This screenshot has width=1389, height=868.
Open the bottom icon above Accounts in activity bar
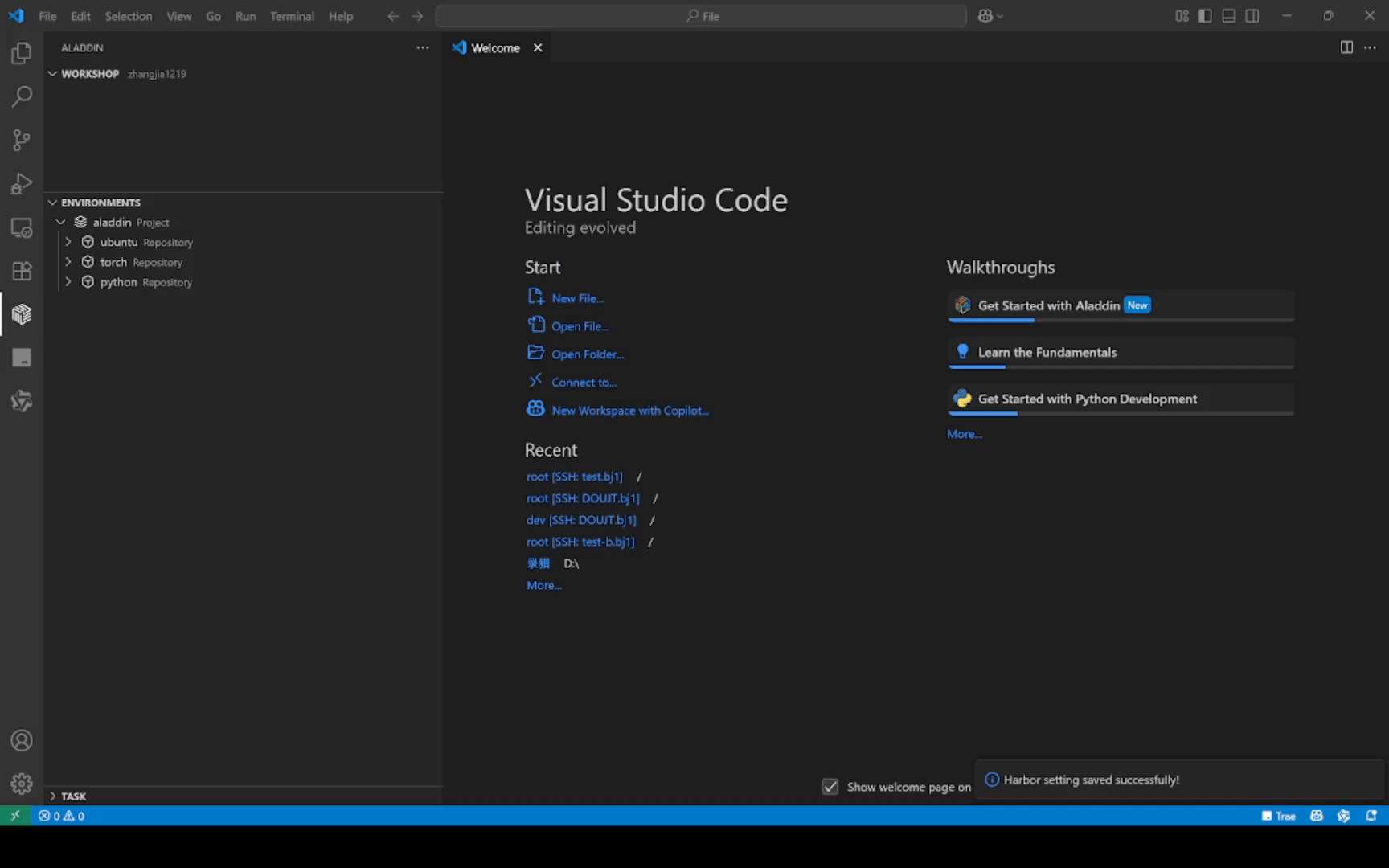(22, 401)
